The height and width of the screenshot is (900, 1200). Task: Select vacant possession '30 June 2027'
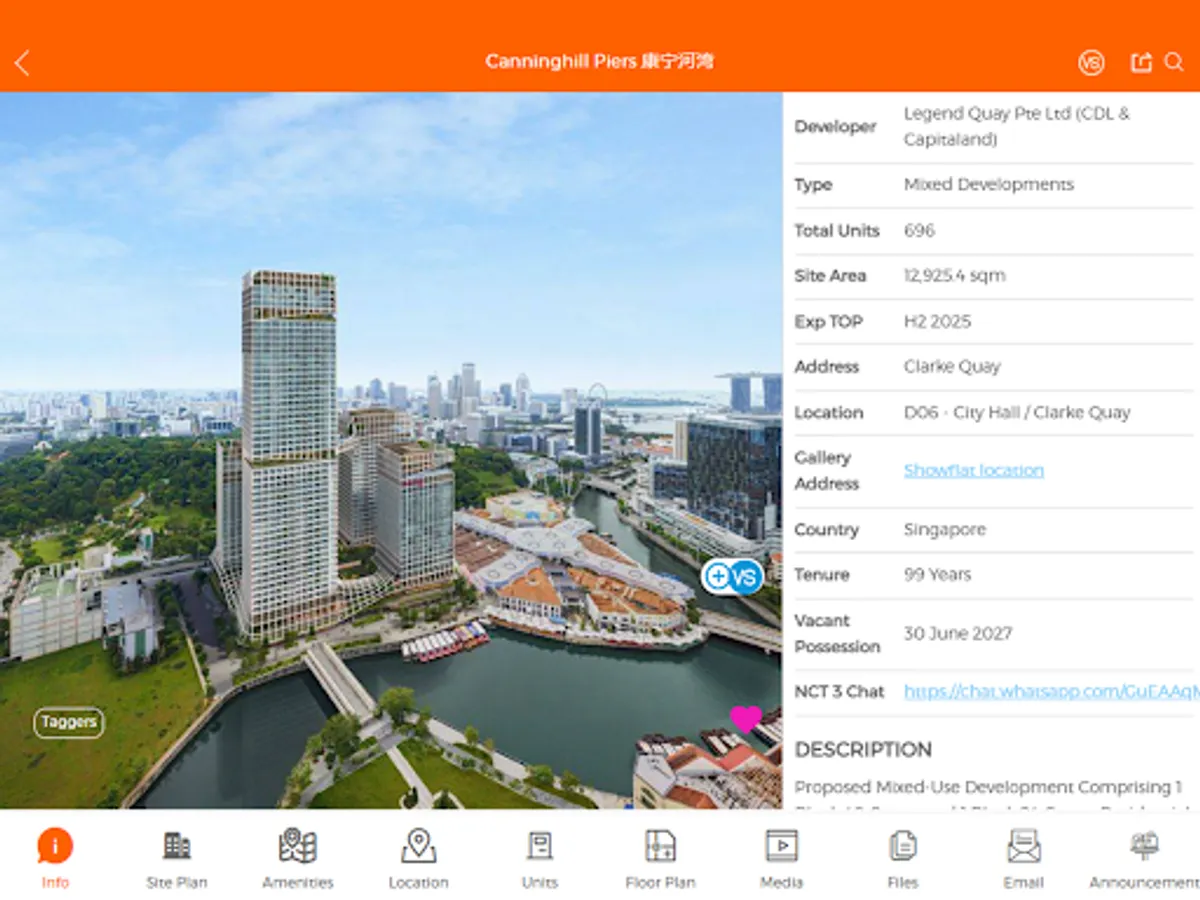958,633
